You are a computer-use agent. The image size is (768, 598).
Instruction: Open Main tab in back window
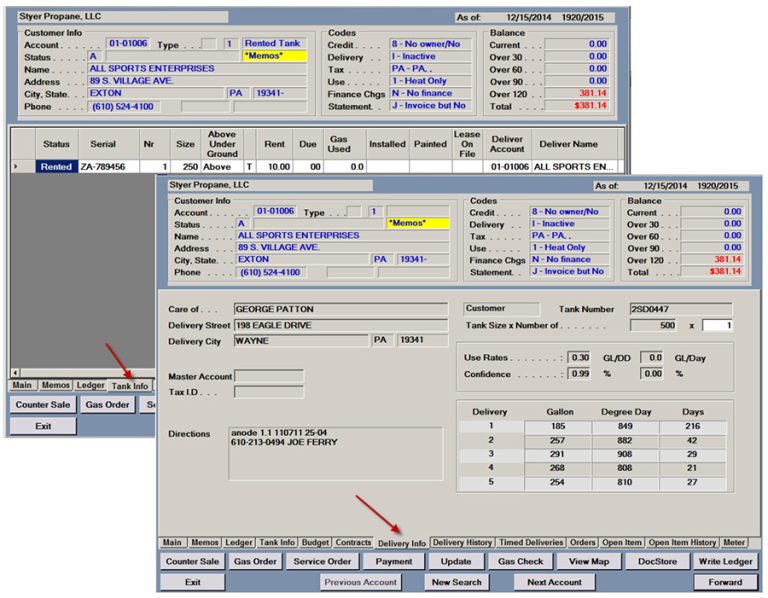pos(22,385)
